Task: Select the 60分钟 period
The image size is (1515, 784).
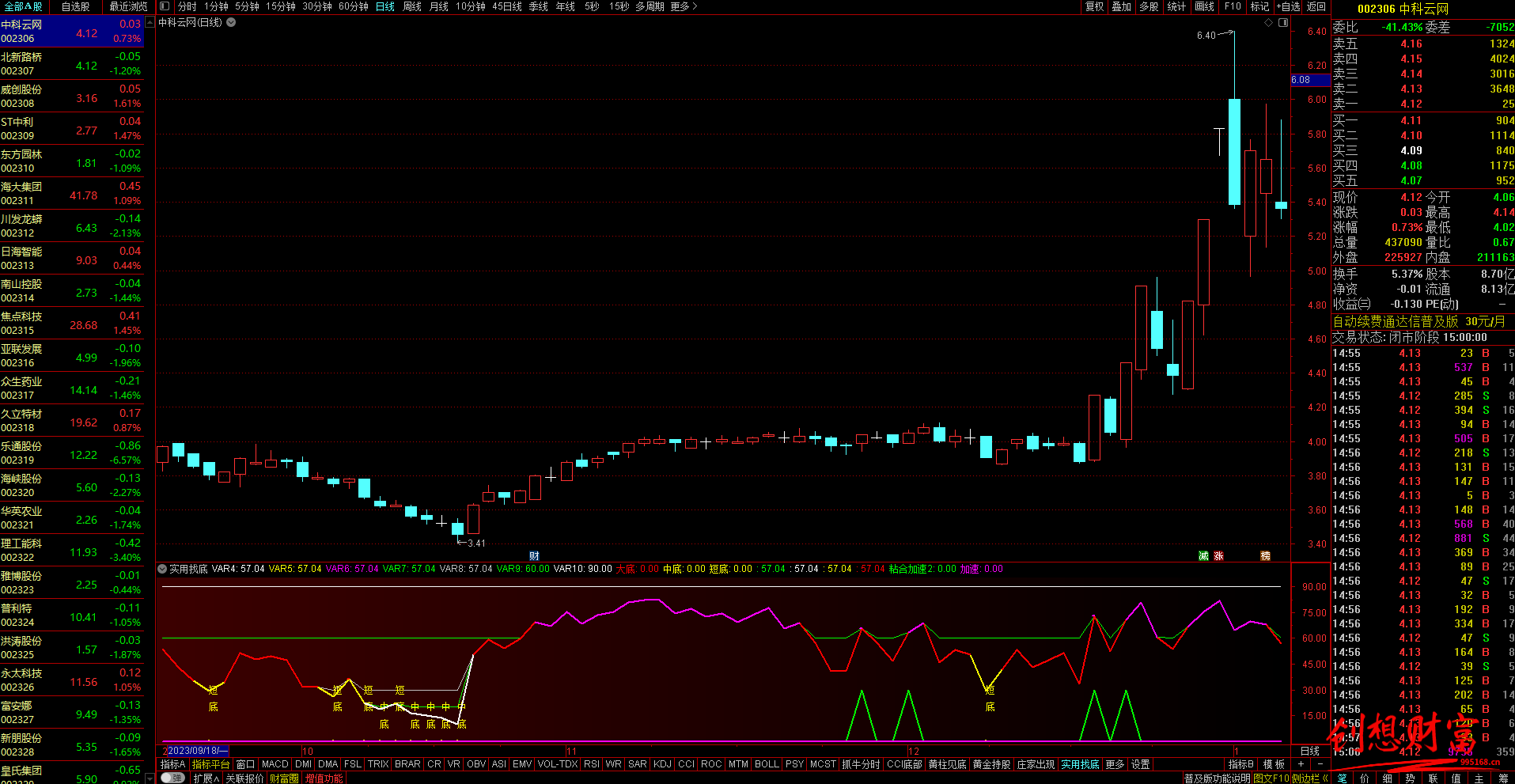Action: [354, 6]
